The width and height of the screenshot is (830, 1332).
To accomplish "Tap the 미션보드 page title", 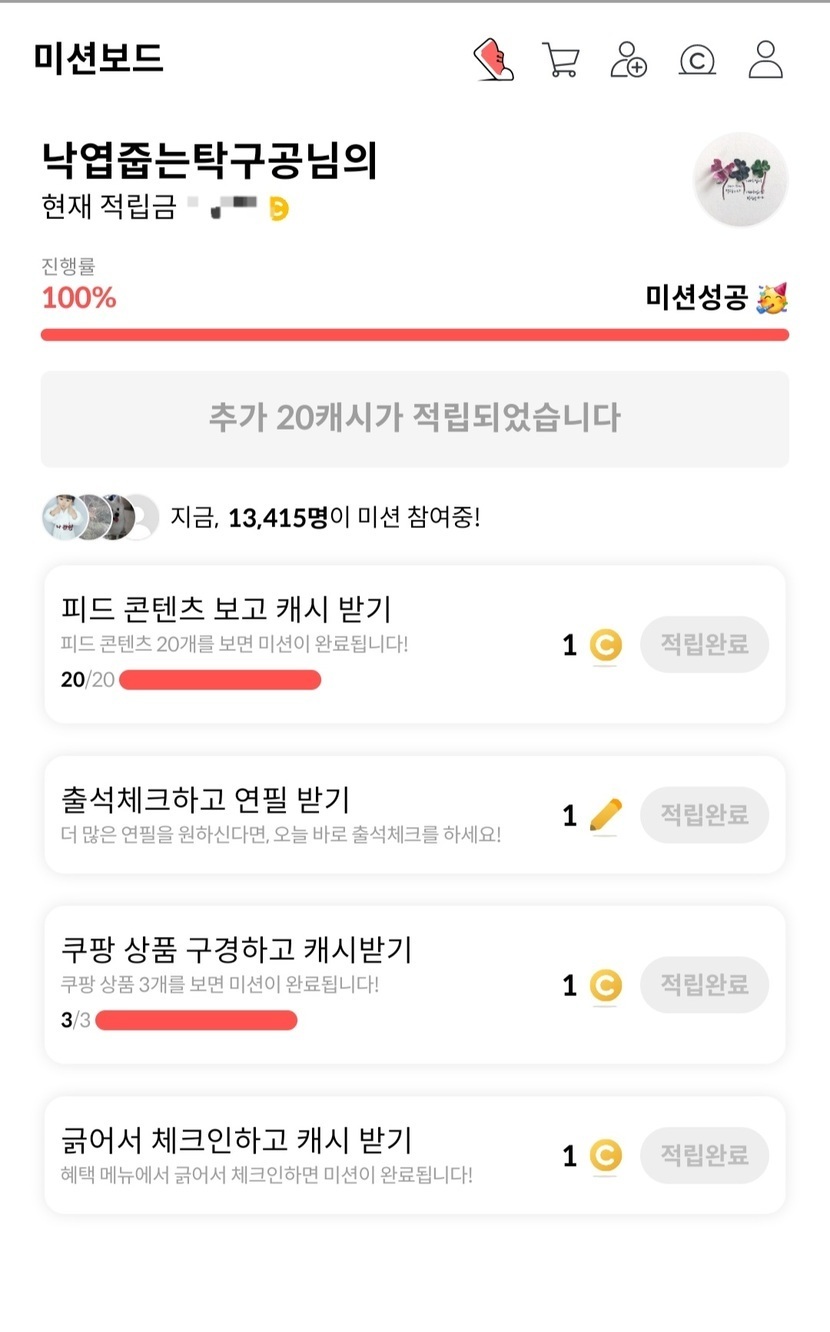I will 98,58.
